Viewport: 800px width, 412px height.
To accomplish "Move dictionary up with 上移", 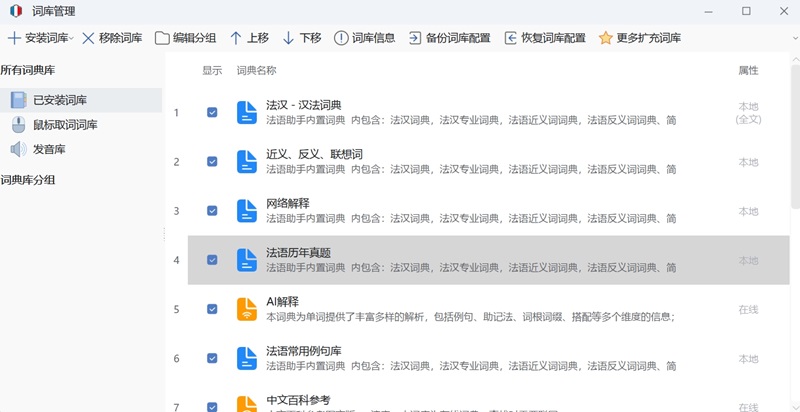I will click(x=250, y=38).
